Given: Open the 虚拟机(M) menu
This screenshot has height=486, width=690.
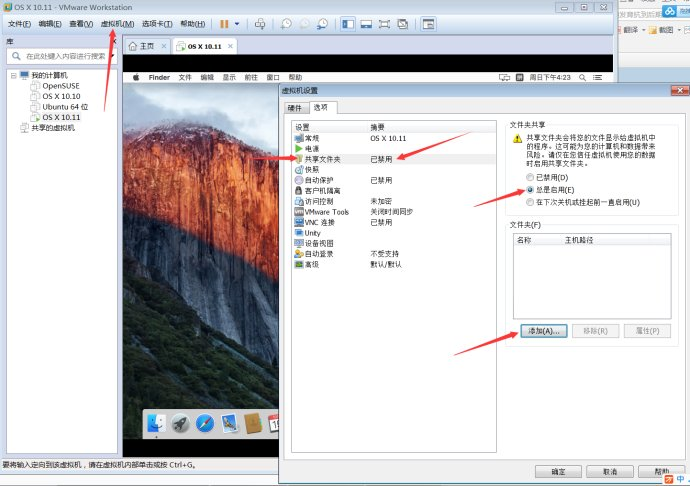Looking at the screenshot, I should 117,24.
